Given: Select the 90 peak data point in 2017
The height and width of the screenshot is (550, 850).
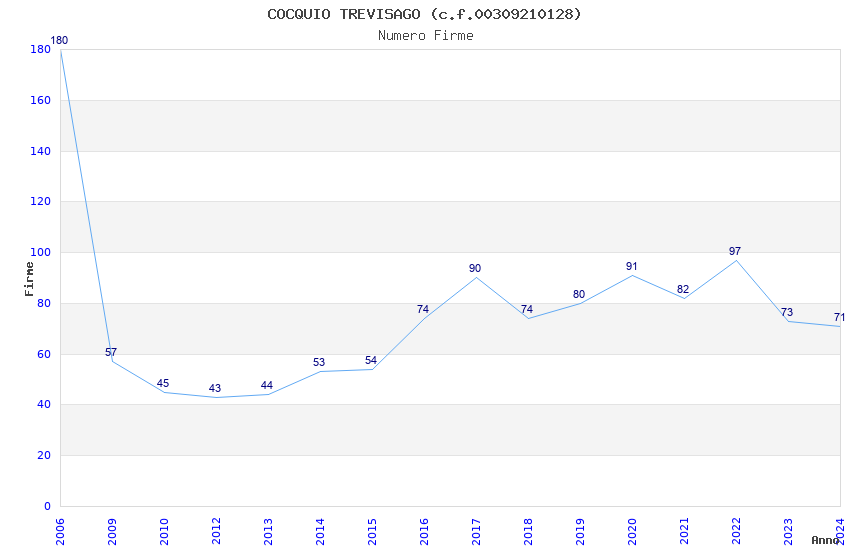Looking at the screenshot, I should (x=475, y=268).
